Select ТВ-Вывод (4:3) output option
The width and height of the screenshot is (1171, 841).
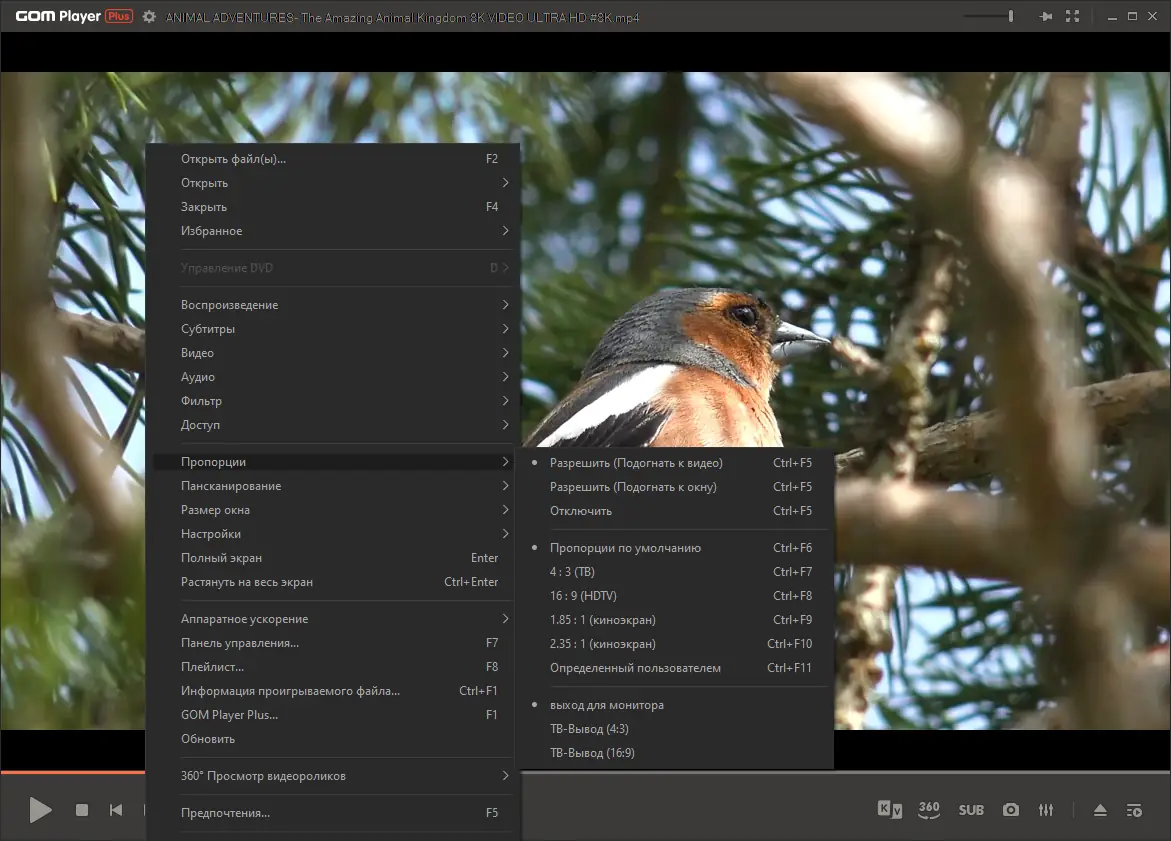tap(589, 729)
